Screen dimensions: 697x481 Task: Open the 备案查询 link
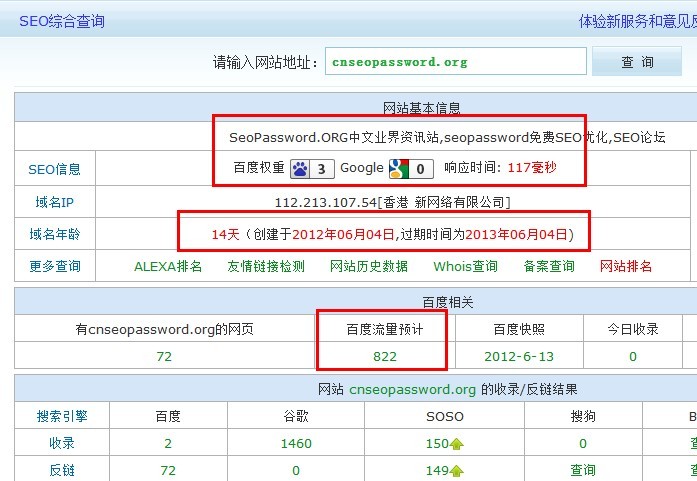pos(549,266)
